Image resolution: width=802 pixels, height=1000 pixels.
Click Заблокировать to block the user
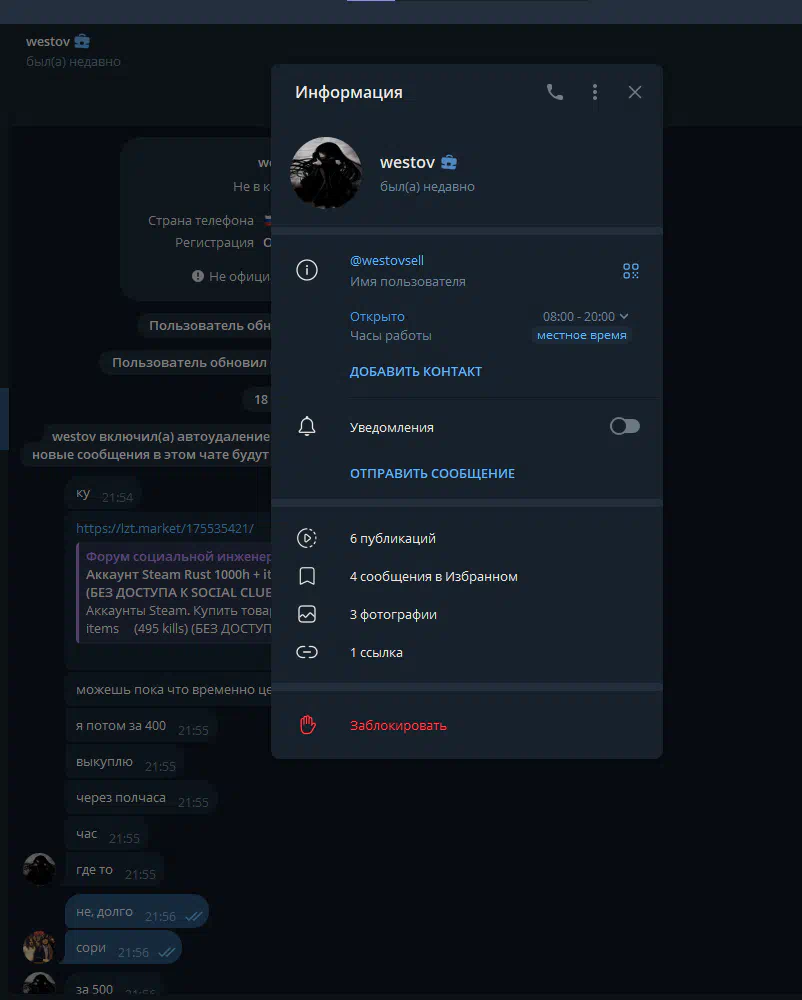click(398, 725)
